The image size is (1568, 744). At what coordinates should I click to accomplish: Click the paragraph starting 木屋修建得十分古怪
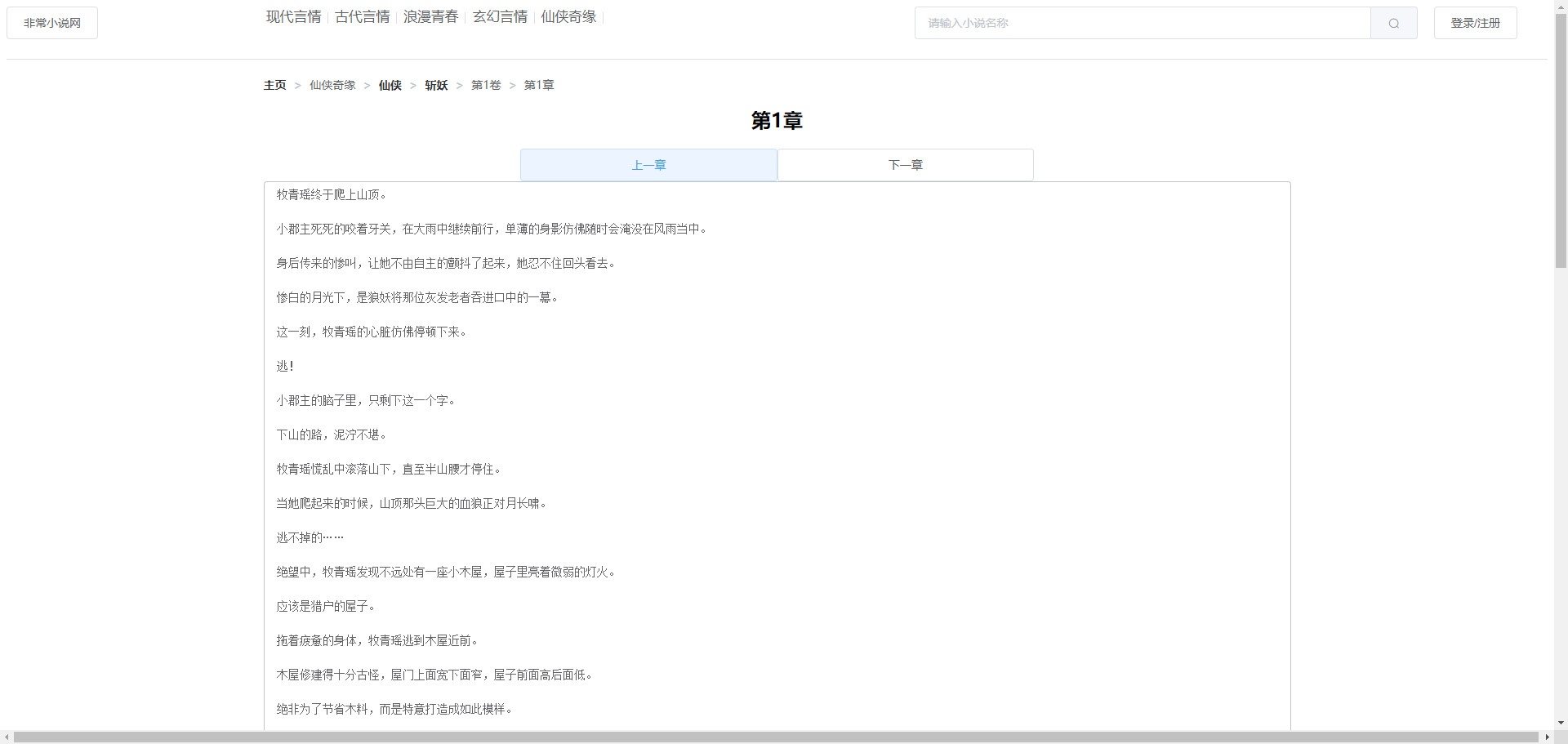(434, 675)
